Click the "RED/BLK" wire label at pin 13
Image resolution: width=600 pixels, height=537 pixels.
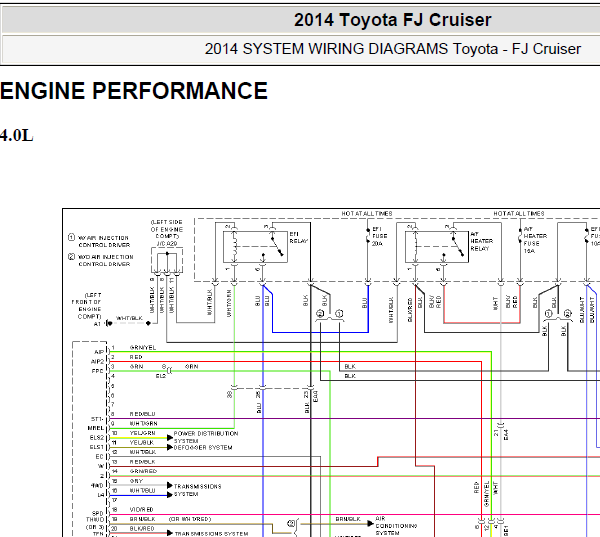pos(142,462)
